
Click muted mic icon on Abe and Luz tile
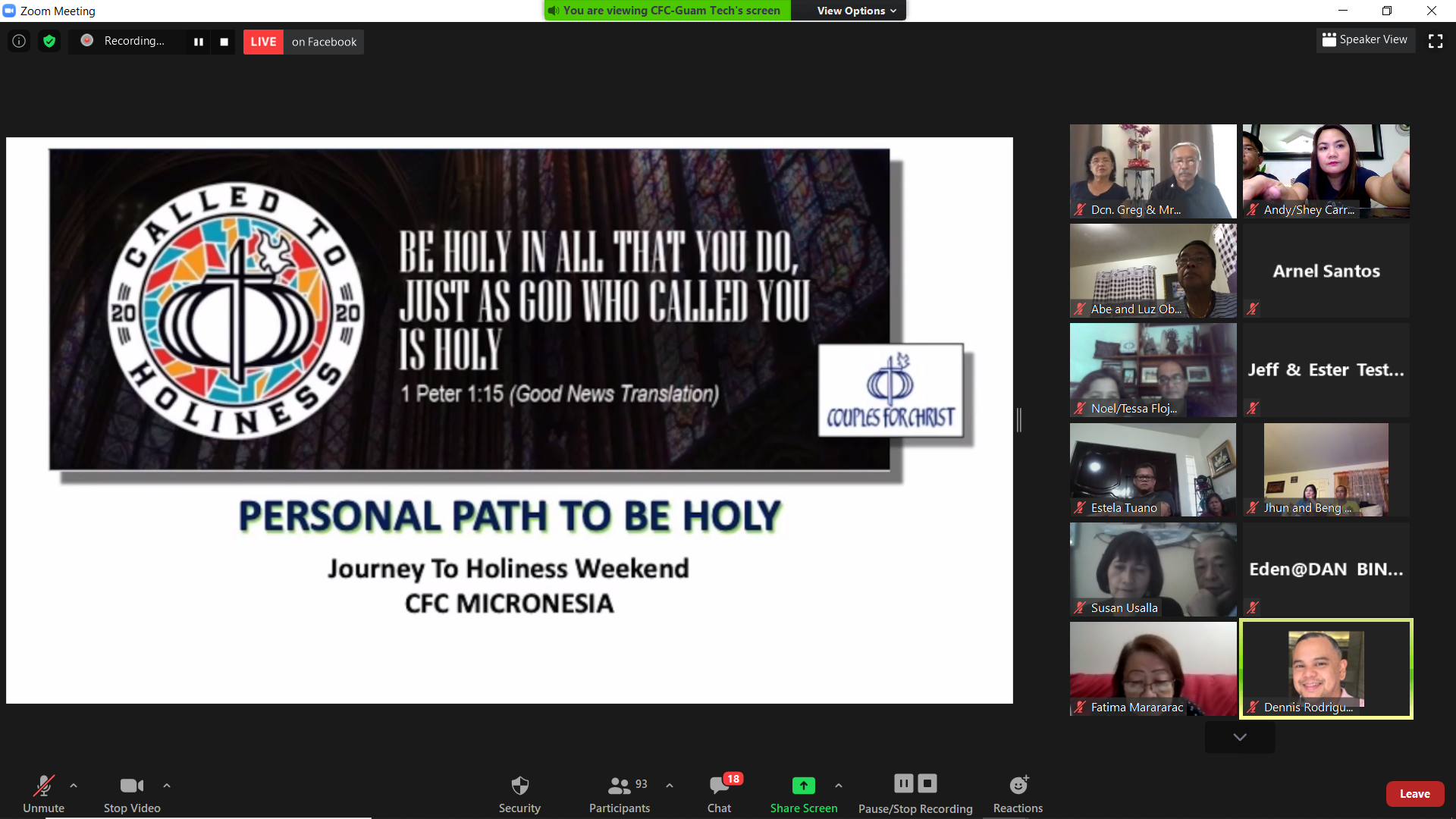1080,309
